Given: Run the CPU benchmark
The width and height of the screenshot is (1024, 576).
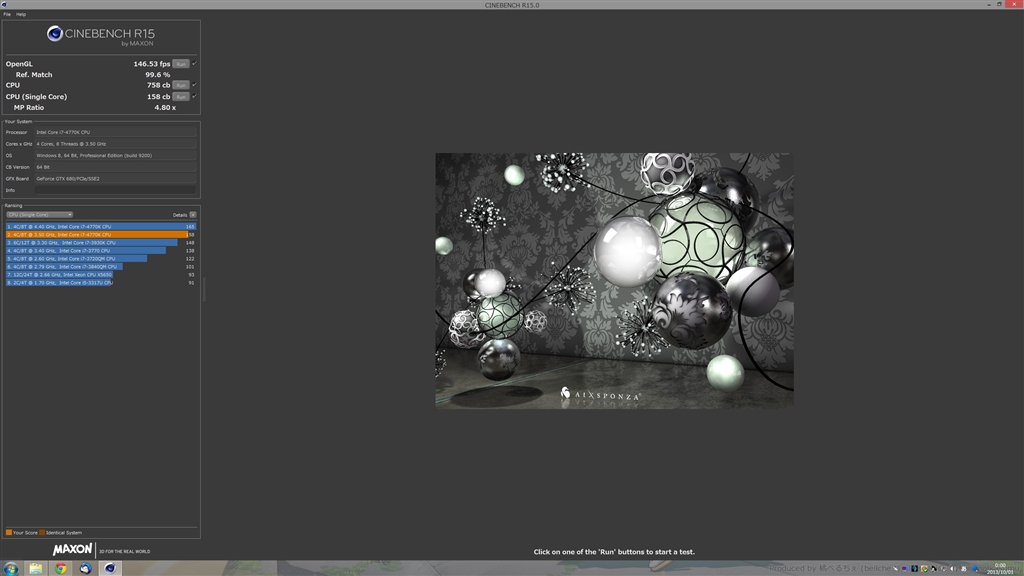Looking at the screenshot, I should tap(180, 85).
